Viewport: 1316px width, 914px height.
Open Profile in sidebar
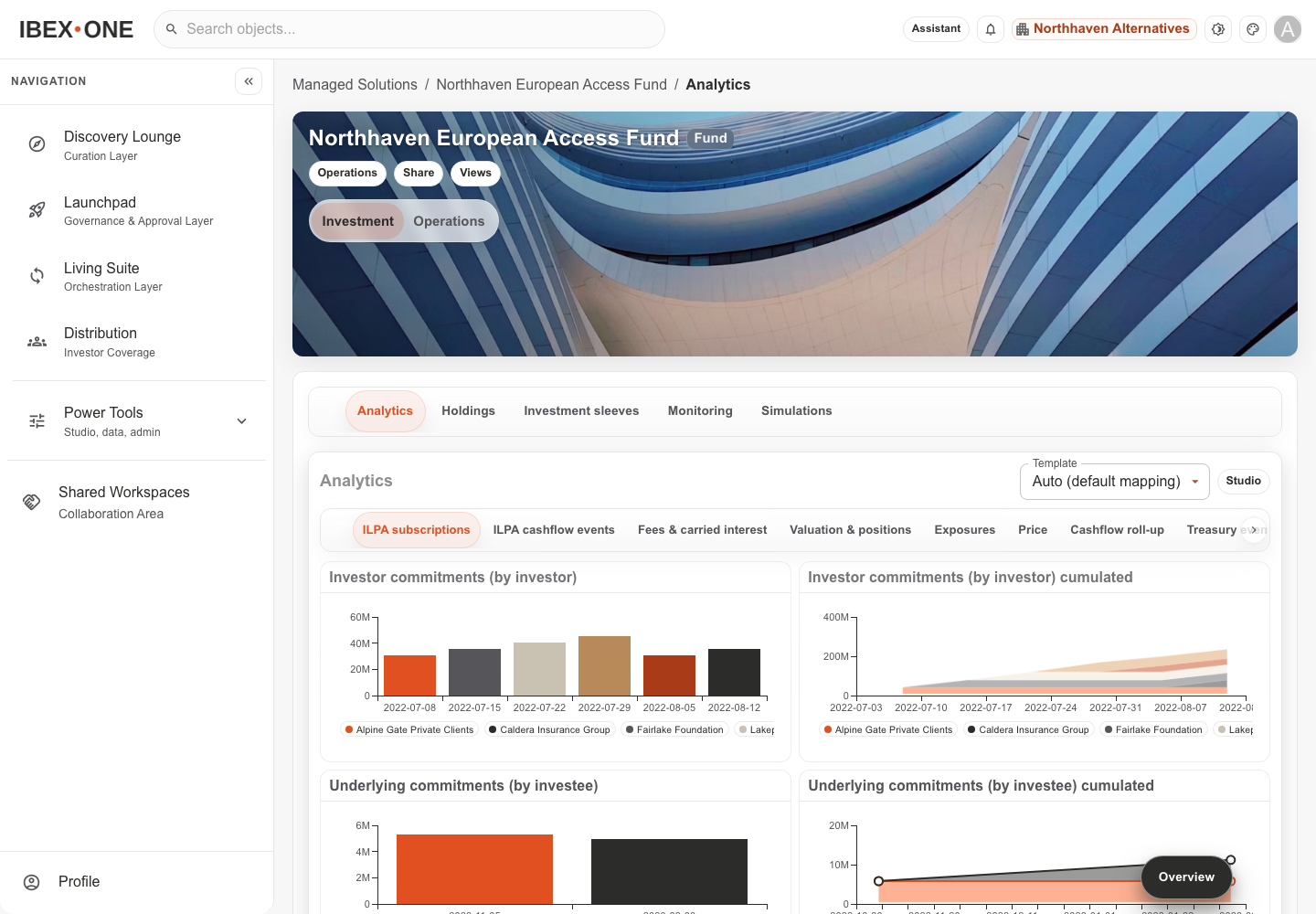(x=137, y=882)
